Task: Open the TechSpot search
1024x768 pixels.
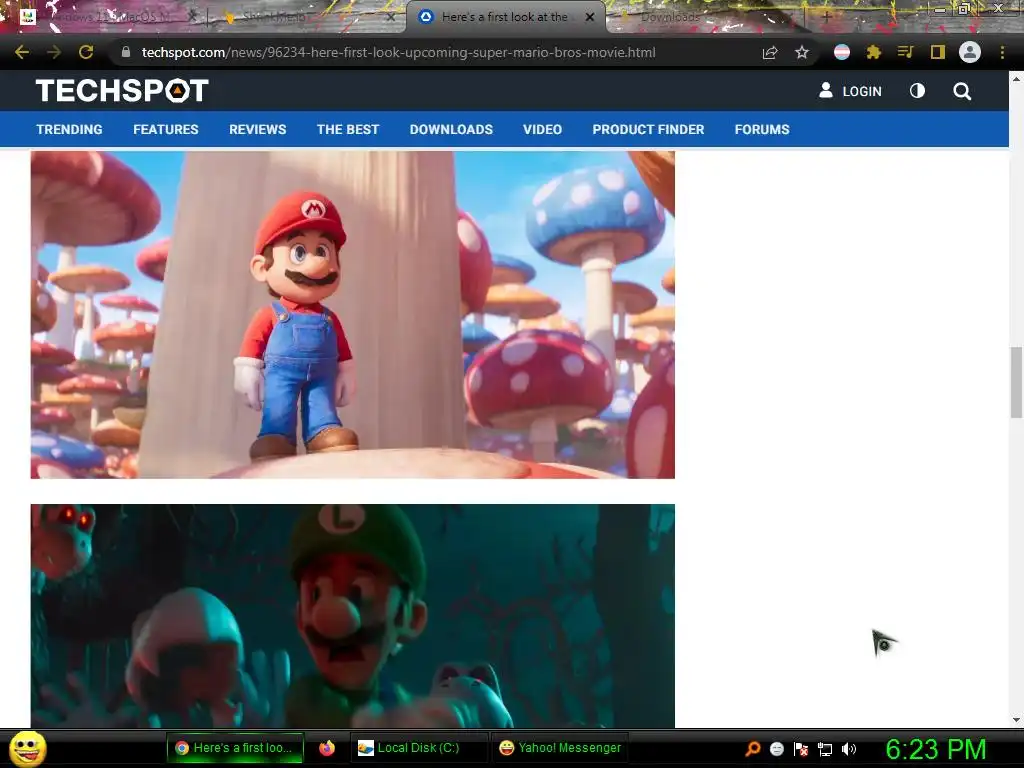Action: tap(962, 91)
